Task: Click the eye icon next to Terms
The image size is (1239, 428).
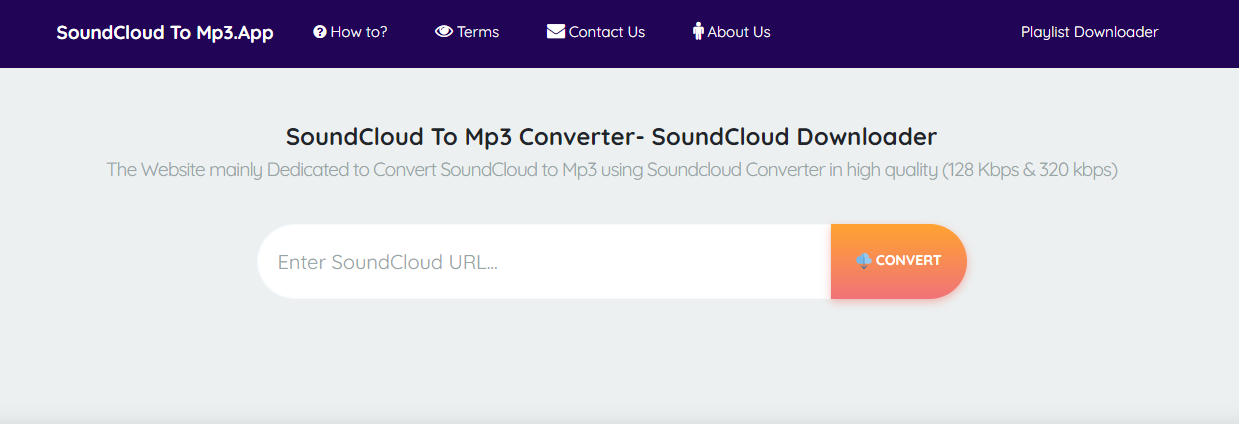Action: (x=444, y=32)
